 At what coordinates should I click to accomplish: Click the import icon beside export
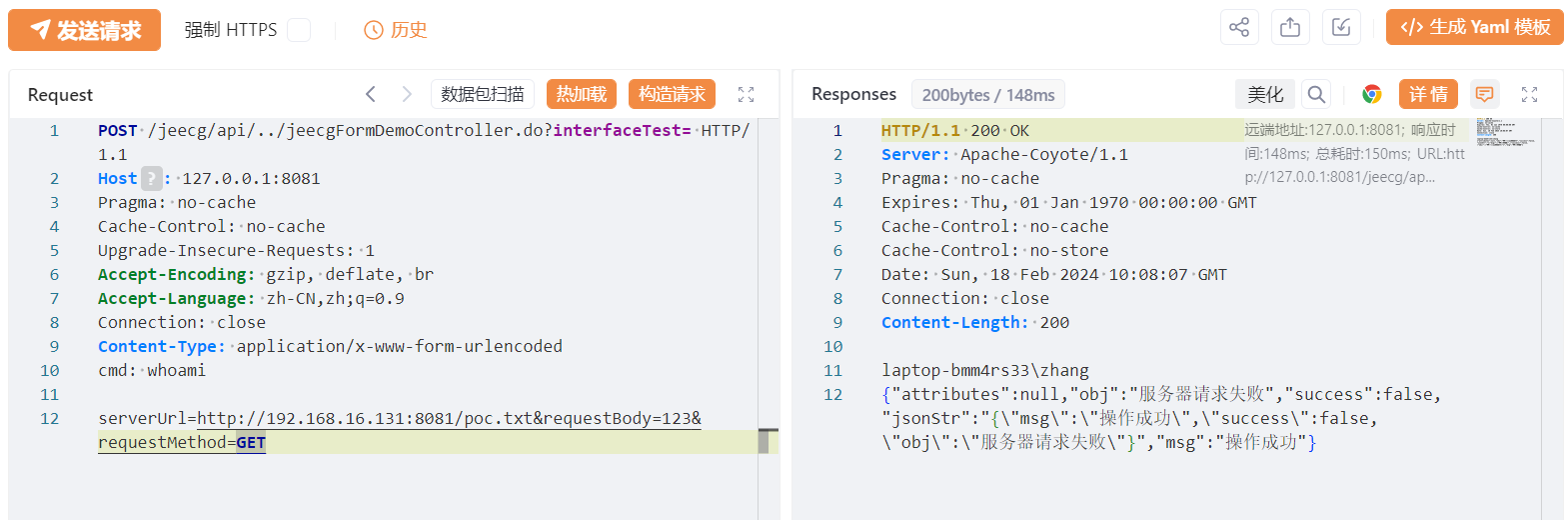(x=1341, y=27)
